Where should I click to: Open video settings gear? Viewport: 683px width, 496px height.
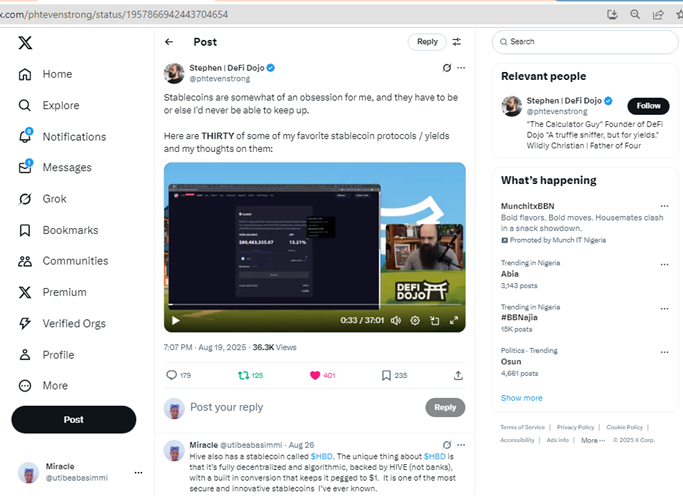click(x=415, y=321)
